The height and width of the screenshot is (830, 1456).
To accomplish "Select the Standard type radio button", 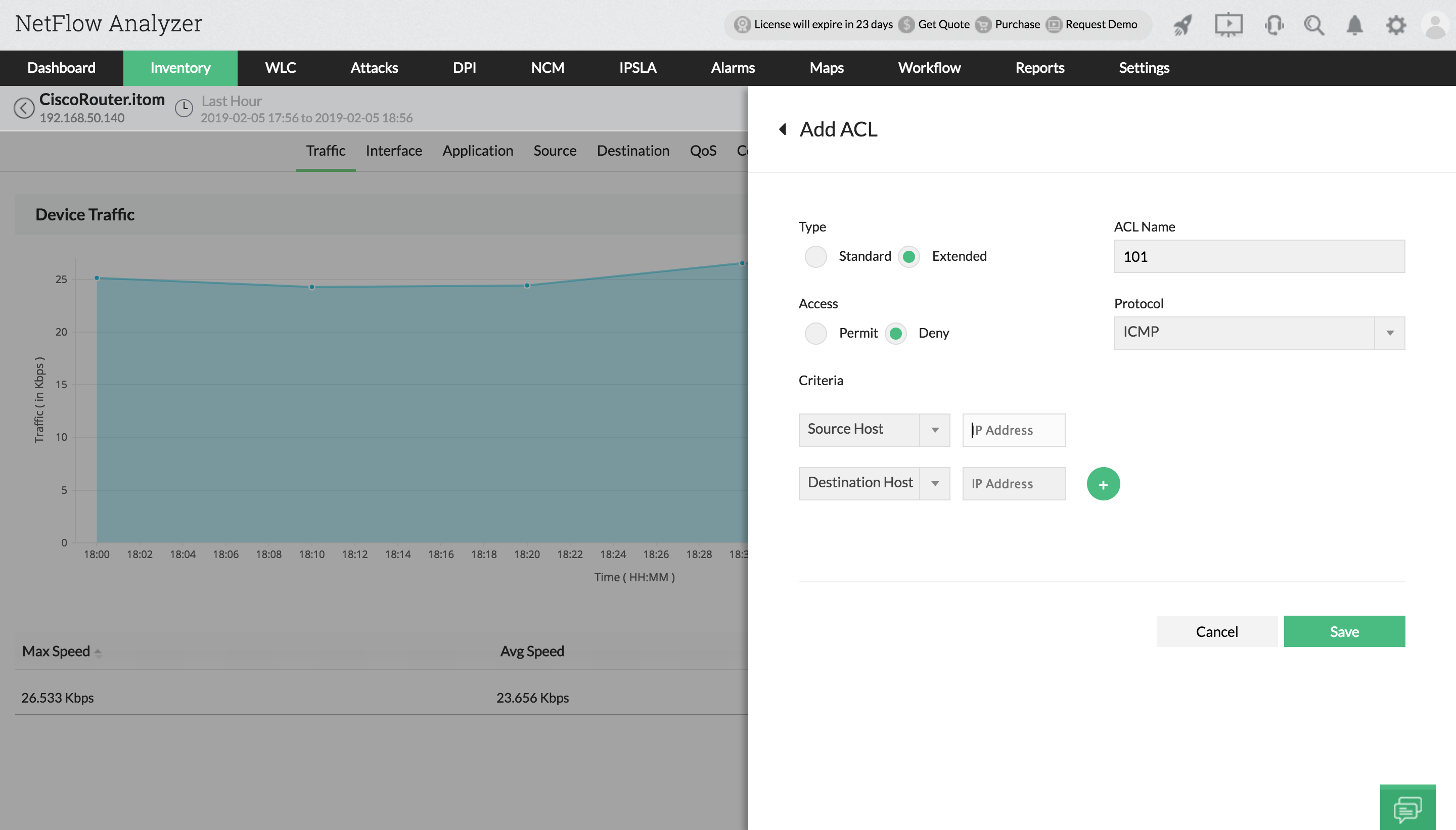I will click(815, 256).
